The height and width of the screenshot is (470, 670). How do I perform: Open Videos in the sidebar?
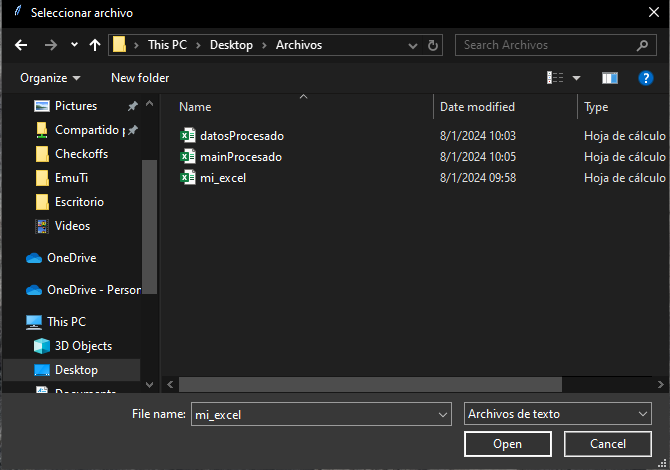(x=72, y=226)
